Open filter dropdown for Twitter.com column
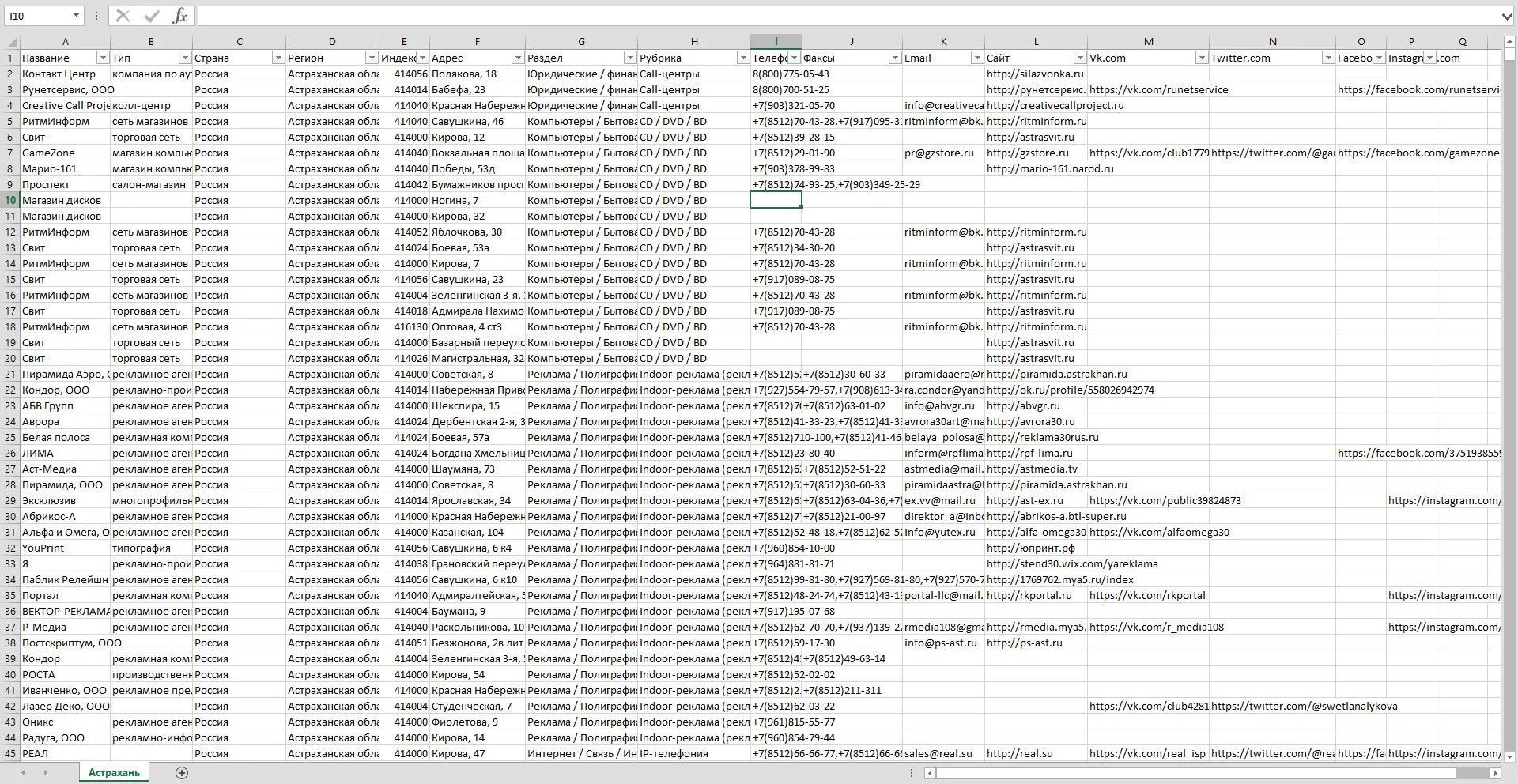 click(x=1328, y=58)
